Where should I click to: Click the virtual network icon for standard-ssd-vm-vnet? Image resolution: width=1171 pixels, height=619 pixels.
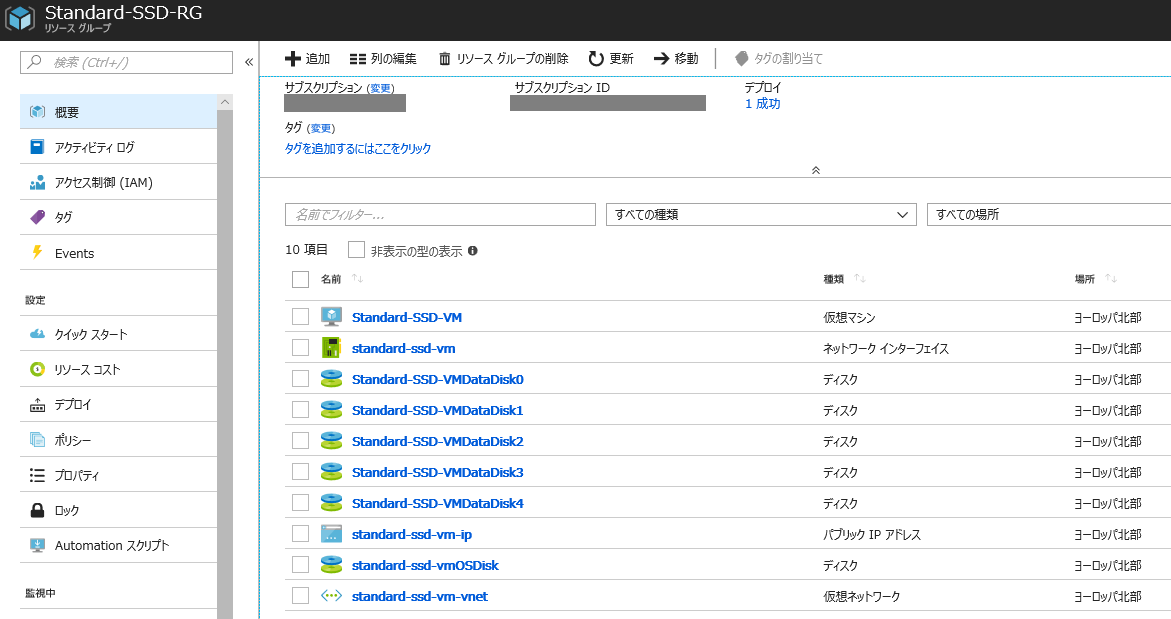tap(330, 595)
